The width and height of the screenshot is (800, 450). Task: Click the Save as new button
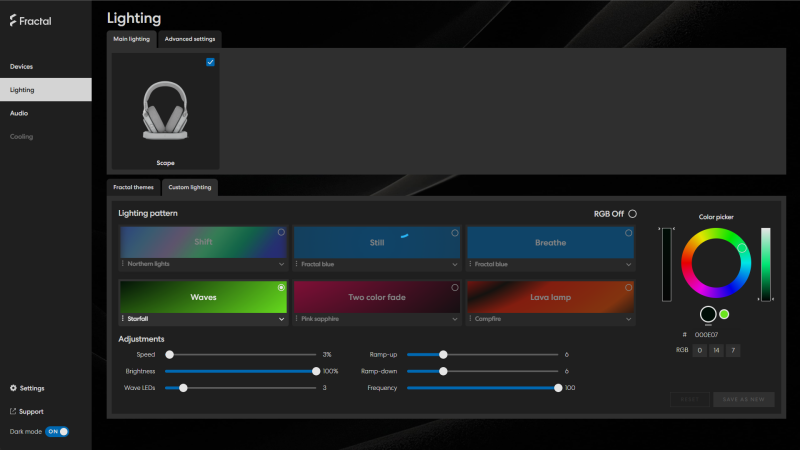click(x=743, y=399)
